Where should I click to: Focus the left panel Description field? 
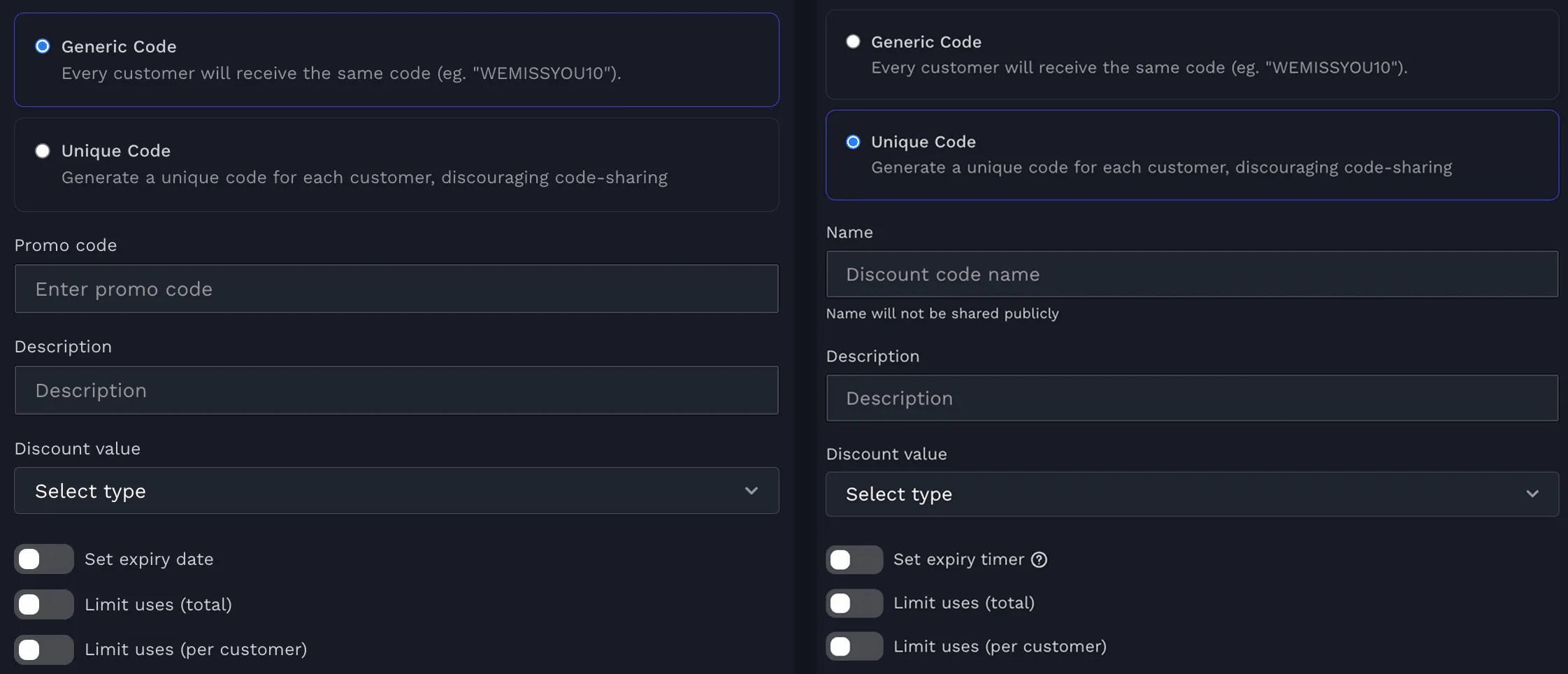tap(396, 390)
